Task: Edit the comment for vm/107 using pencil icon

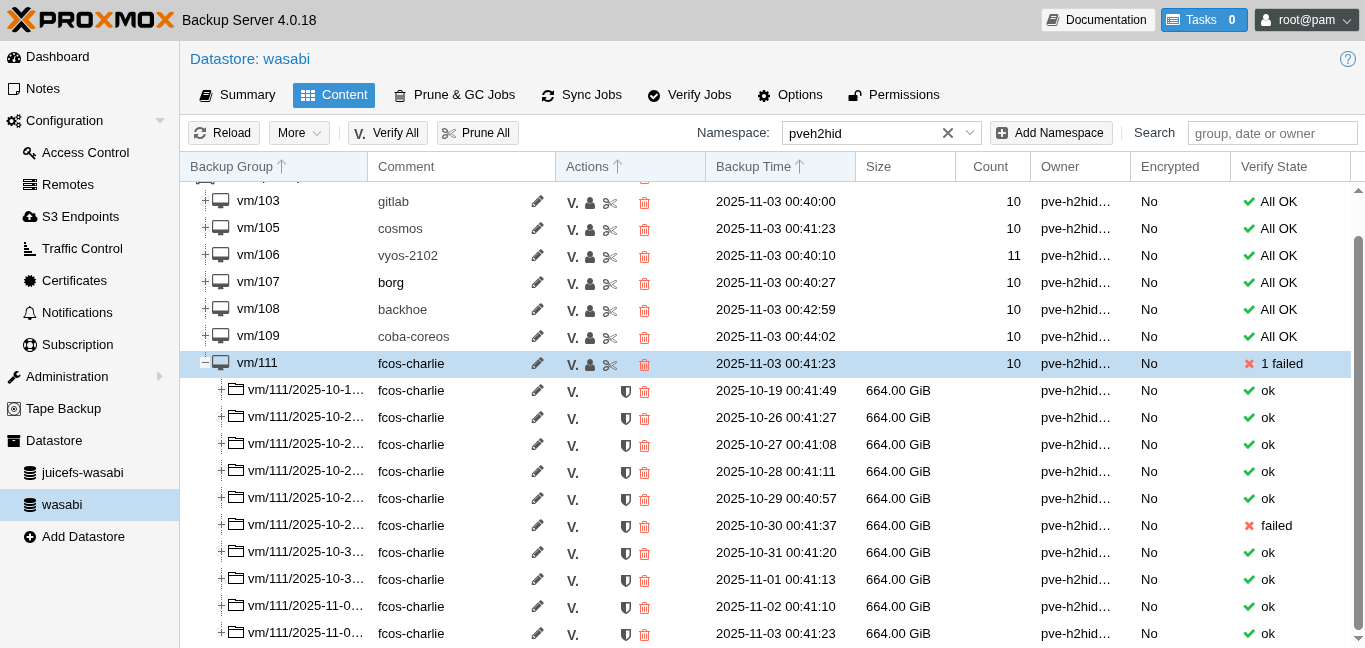Action: [x=537, y=282]
